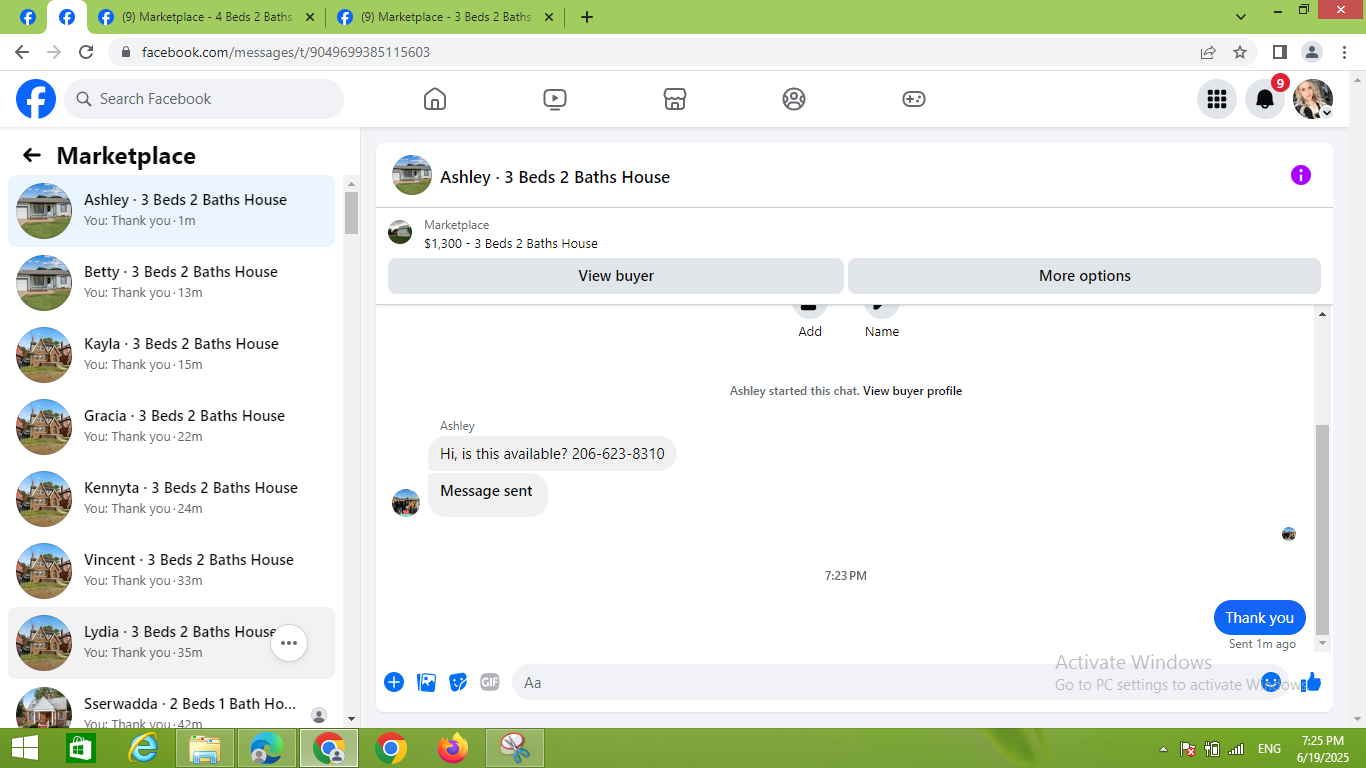Open File Explorer from the taskbar
Image resolution: width=1366 pixels, height=768 pixels.
coord(205,748)
